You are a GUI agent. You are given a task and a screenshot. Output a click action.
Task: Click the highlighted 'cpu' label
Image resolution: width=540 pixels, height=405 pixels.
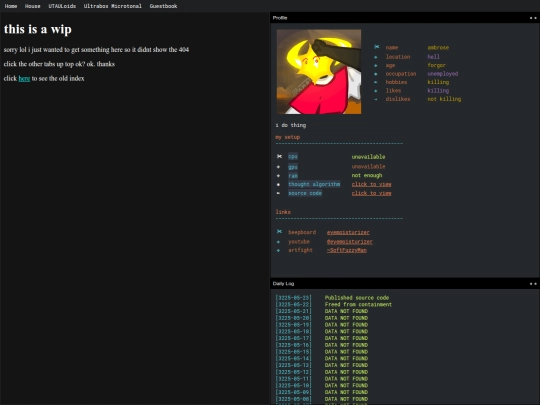point(293,157)
